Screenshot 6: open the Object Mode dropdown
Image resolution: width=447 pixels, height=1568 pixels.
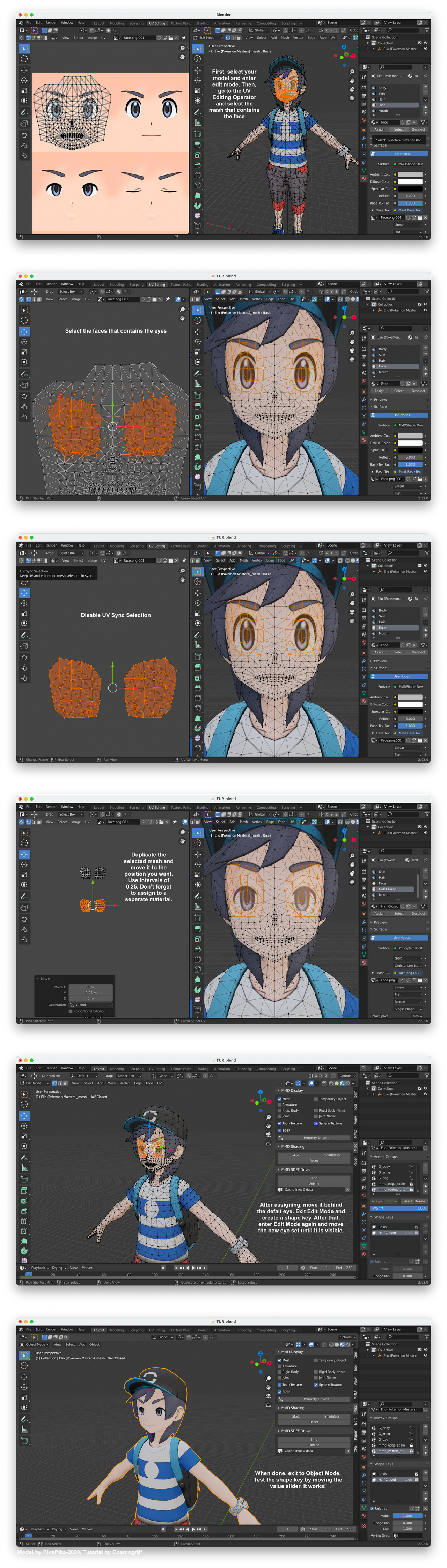tap(35, 1344)
